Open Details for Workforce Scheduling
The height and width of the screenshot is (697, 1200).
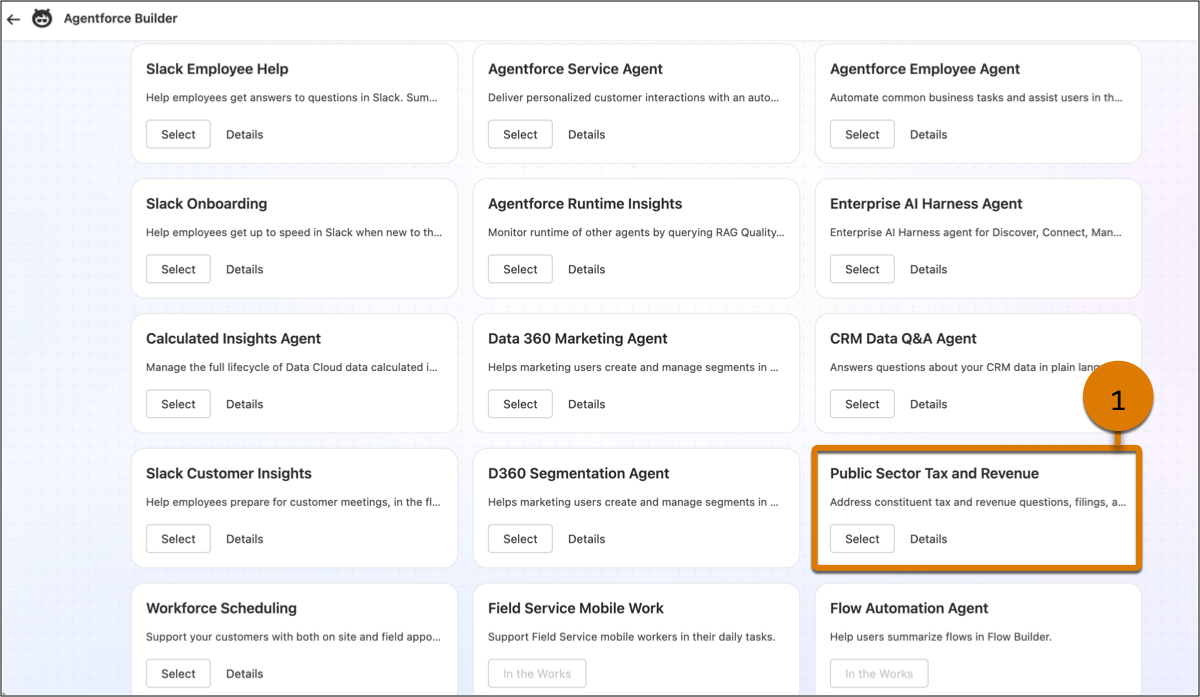tap(244, 674)
